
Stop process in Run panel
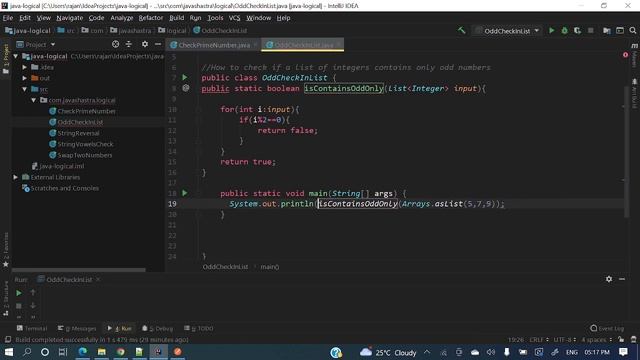pos(19,305)
